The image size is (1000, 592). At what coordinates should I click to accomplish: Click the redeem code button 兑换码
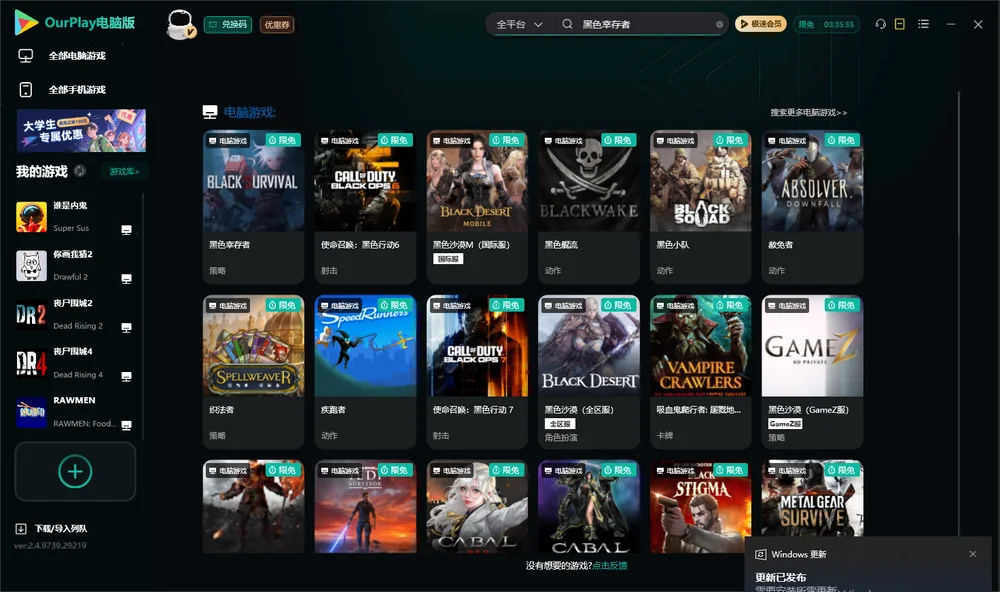coord(228,24)
